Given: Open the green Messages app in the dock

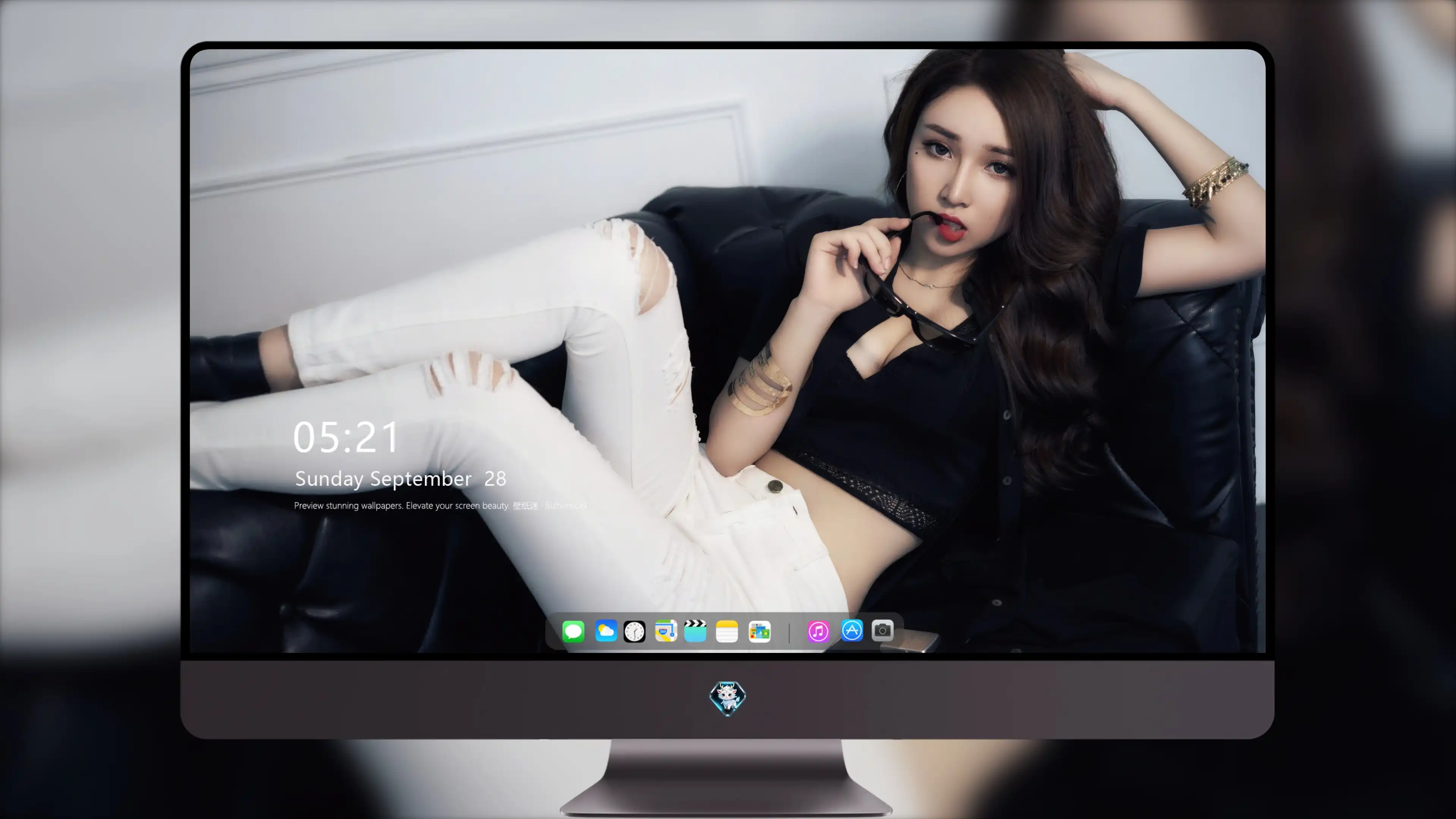Looking at the screenshot, I should [x=573, y=631].
